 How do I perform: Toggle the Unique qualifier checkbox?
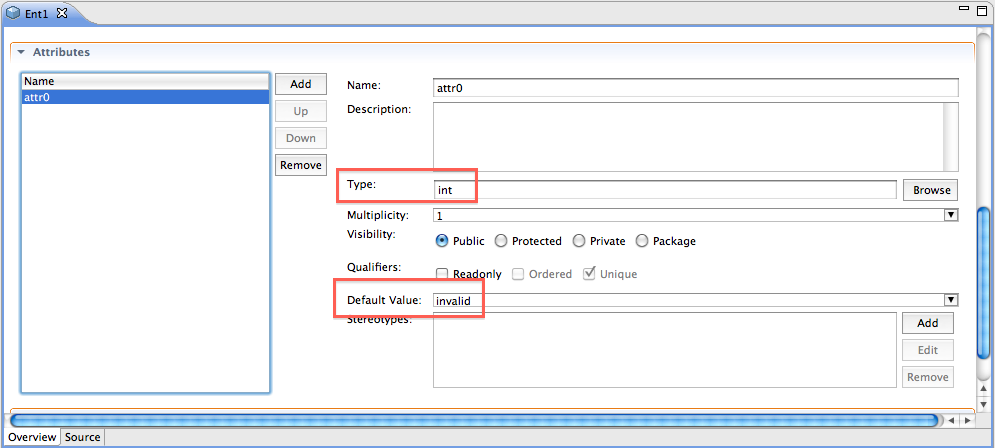(590, 274)
